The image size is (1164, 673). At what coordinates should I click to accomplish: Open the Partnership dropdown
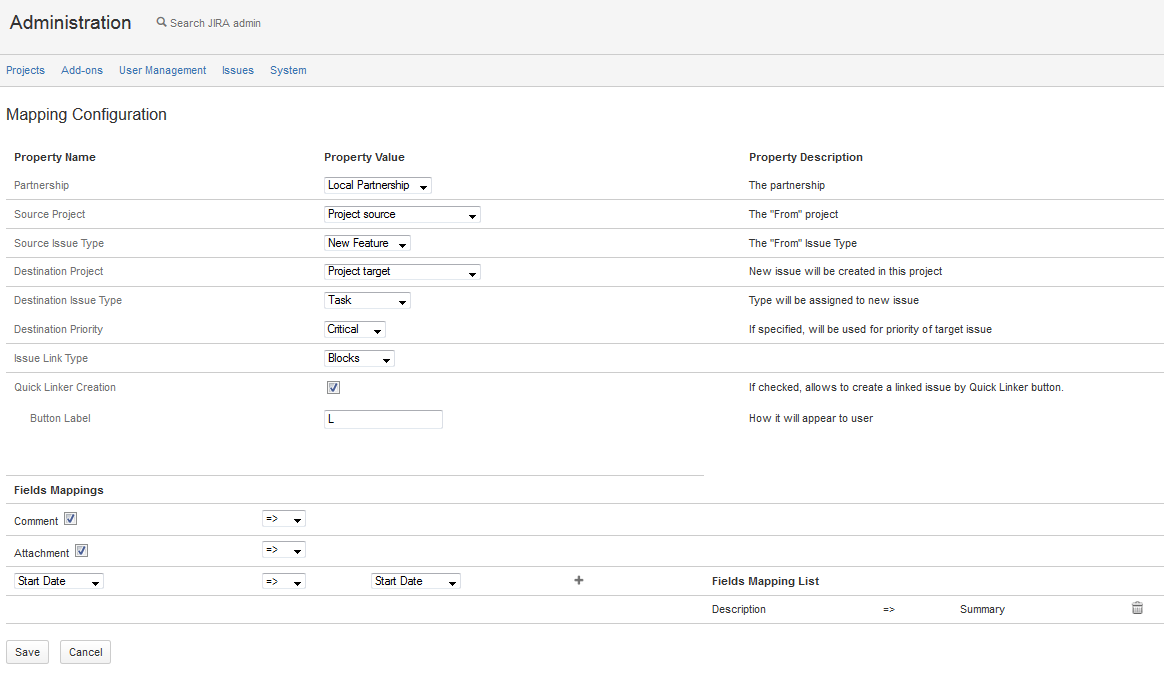tap(377, 186)
